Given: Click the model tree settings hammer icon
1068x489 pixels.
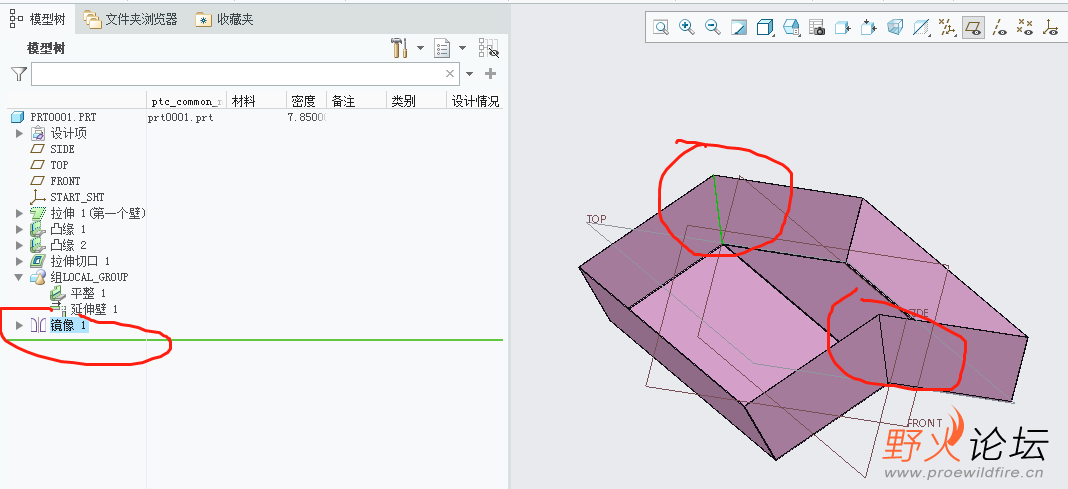Looking at the screenshot, I should click(x=399, y=48).
